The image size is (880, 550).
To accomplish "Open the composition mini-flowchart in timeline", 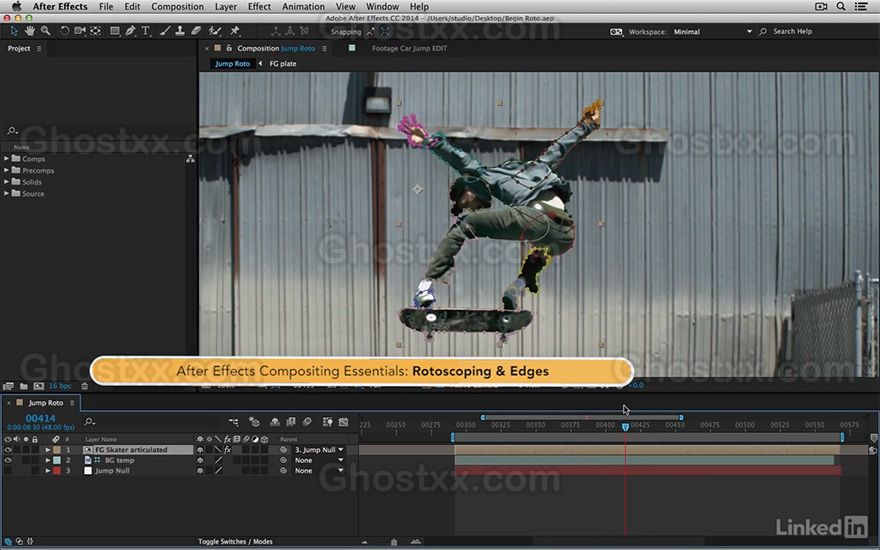I will click(x=233, y=421).
